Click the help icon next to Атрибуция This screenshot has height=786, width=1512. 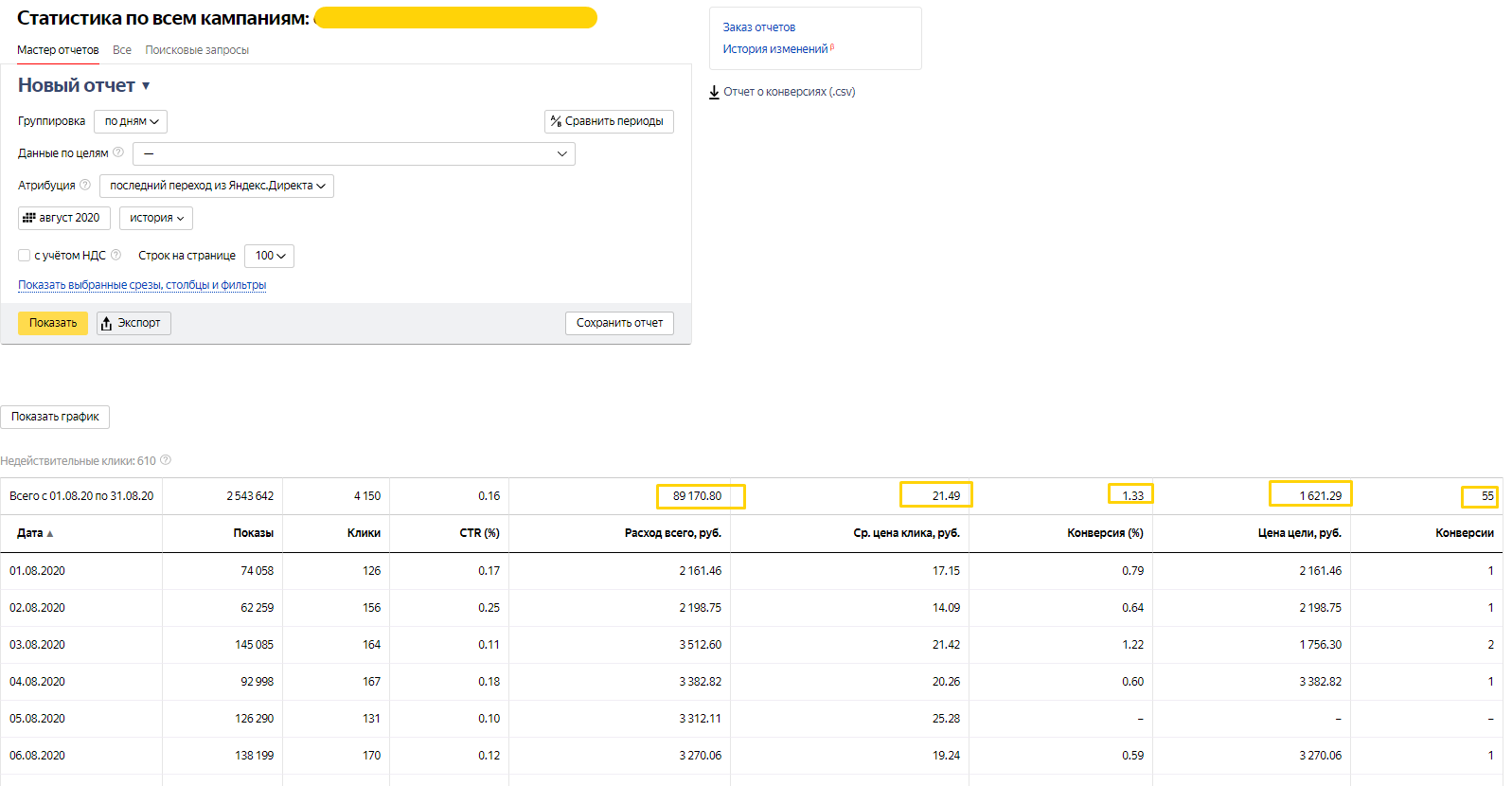tap(85, 185)
